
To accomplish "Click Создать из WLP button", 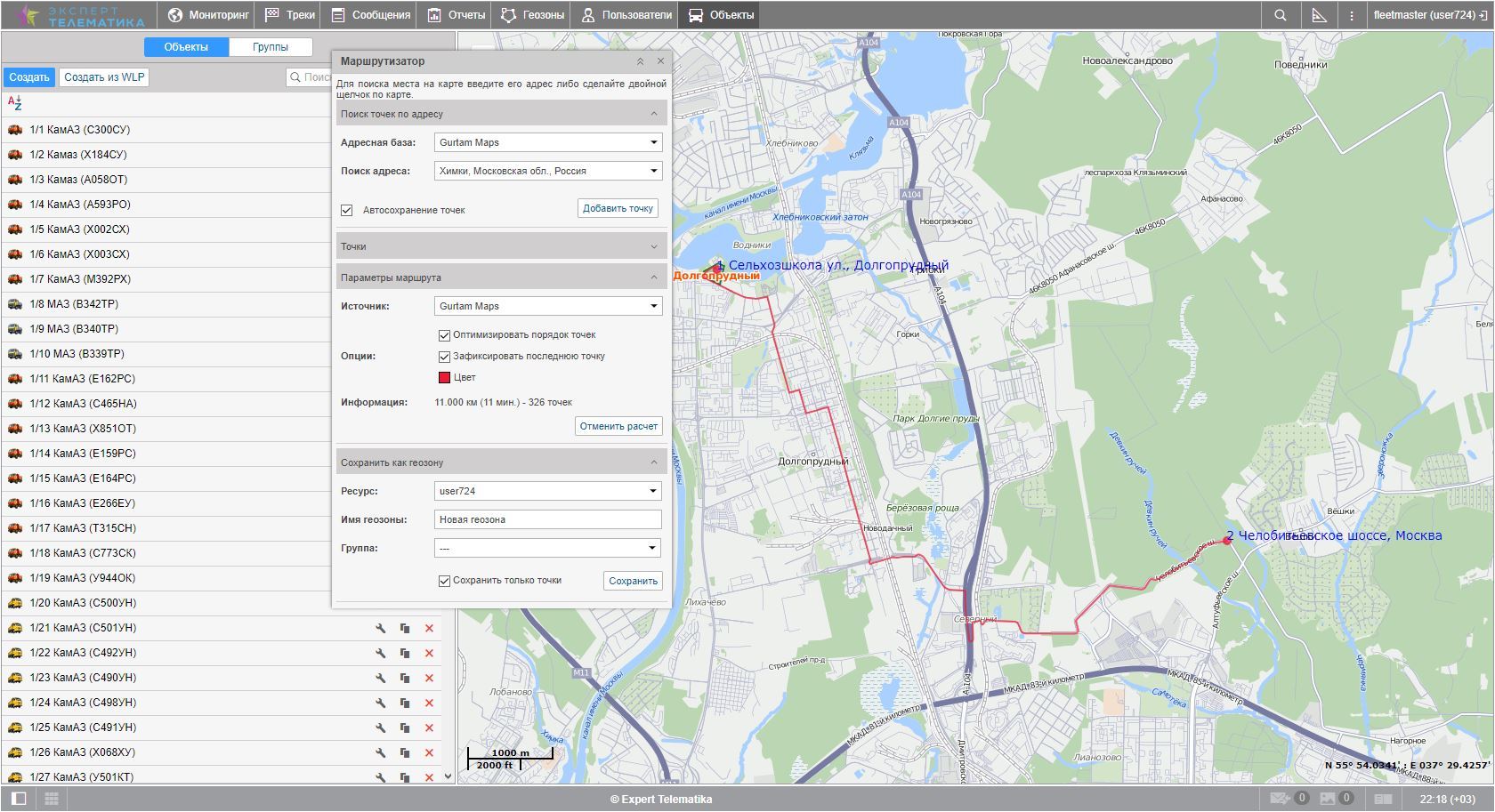I will click(x=104, y=77).
